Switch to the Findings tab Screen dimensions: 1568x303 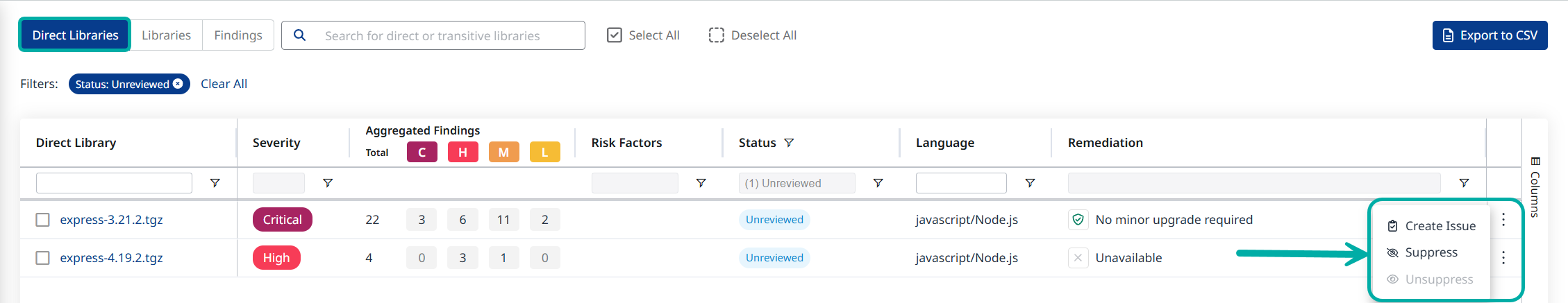pyautogui.click(x=237, y=35)
